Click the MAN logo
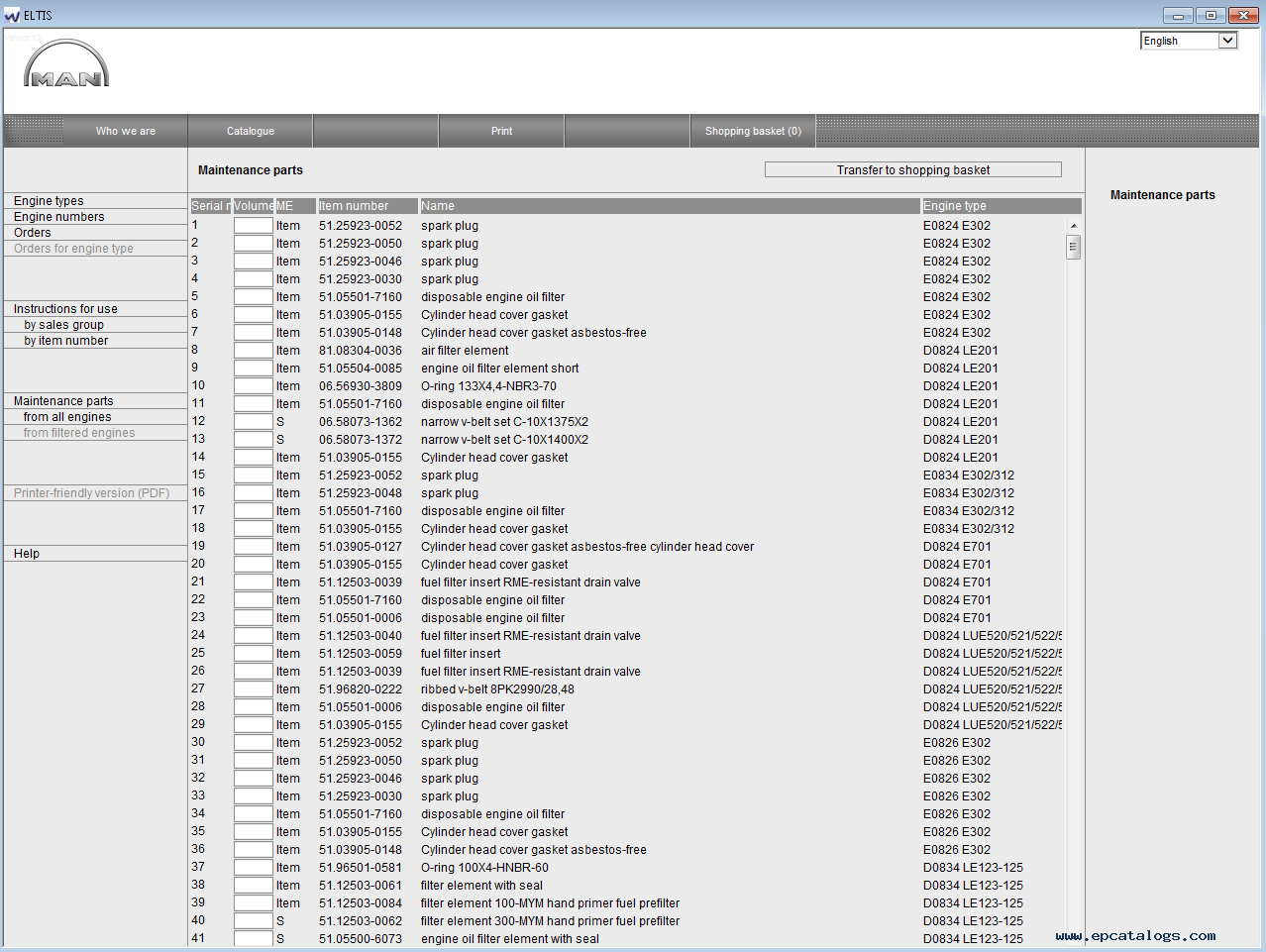The image size is (1266, 952). pos(66,63)
